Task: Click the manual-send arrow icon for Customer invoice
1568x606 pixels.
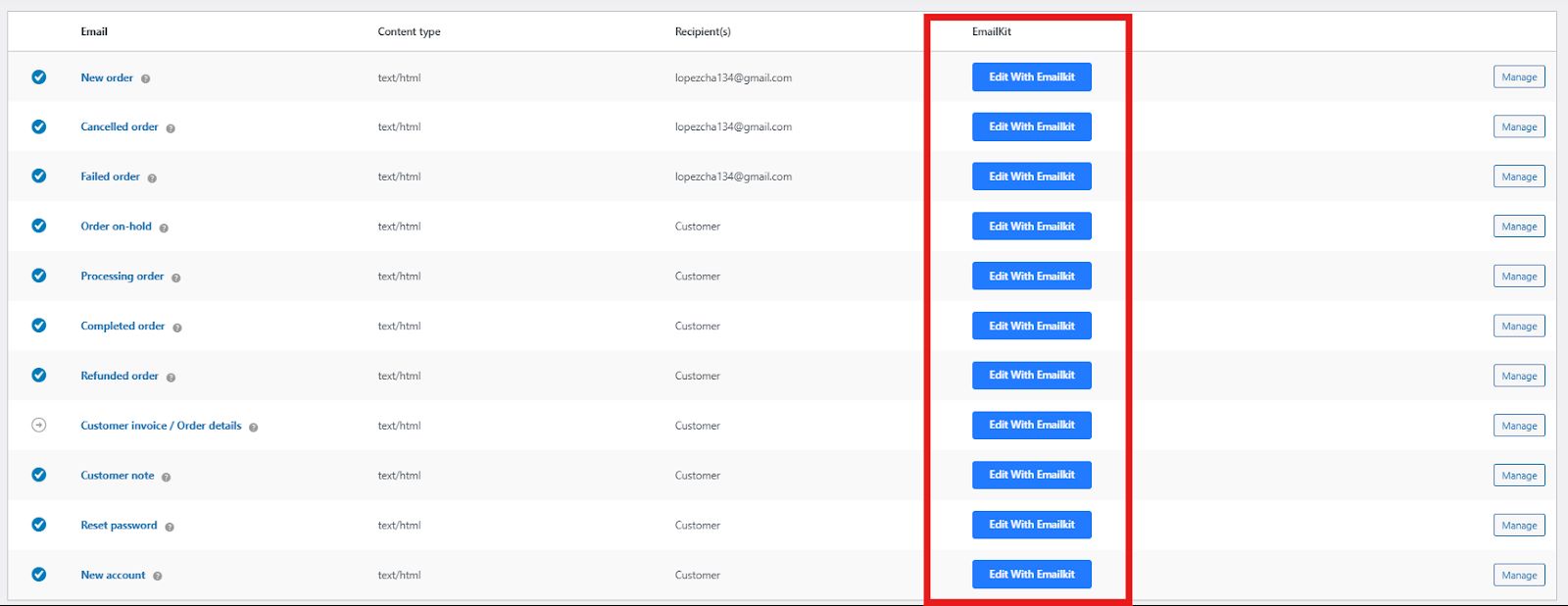Action: 39,425
